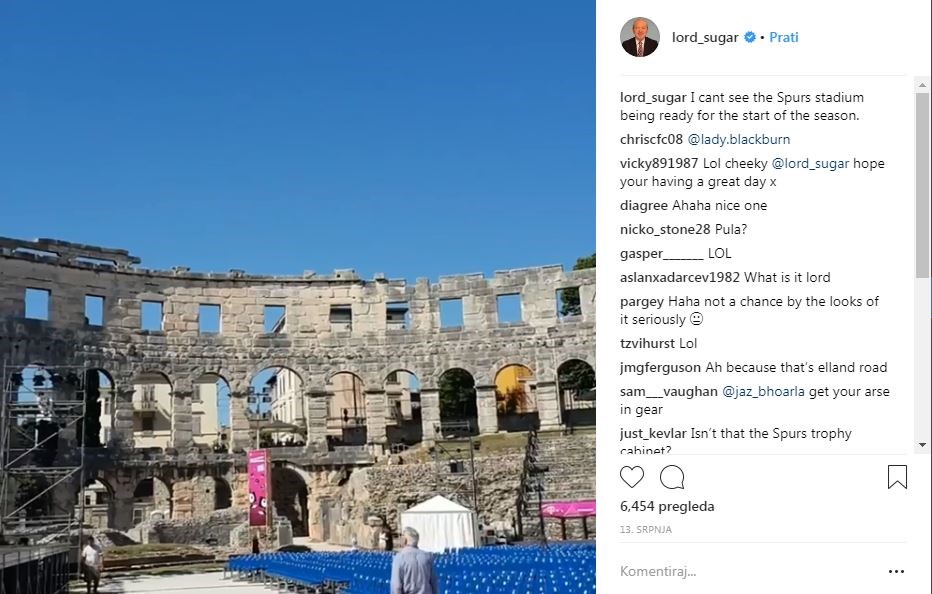Open chriscfc08 commenter profile
This screenshot has width=932, height=594.
click(x=651, y=140)
